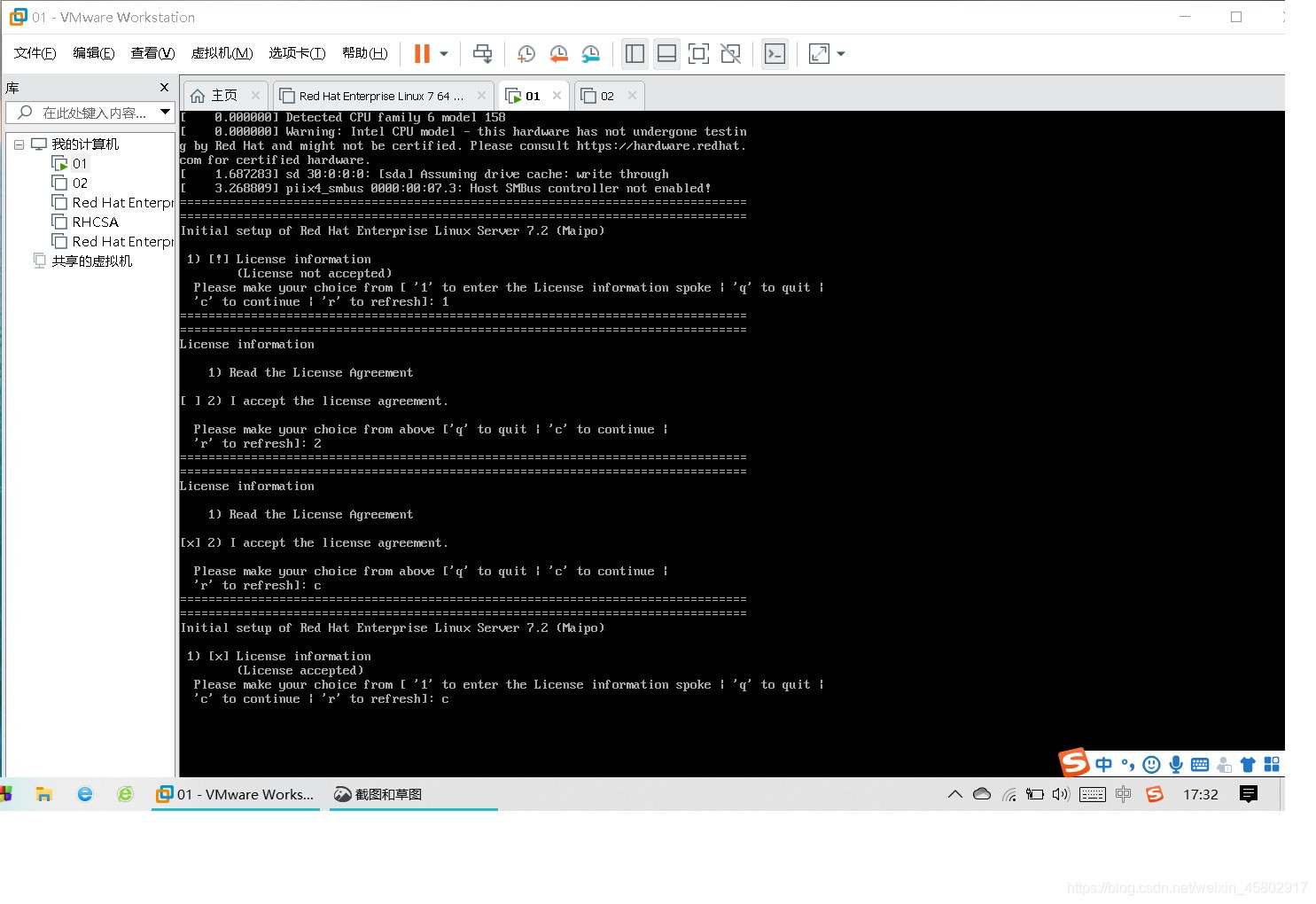This screenshot has width=1316, height=904.
Task: Select 我的计算机 in the library tree
Action: coord(85,144)
